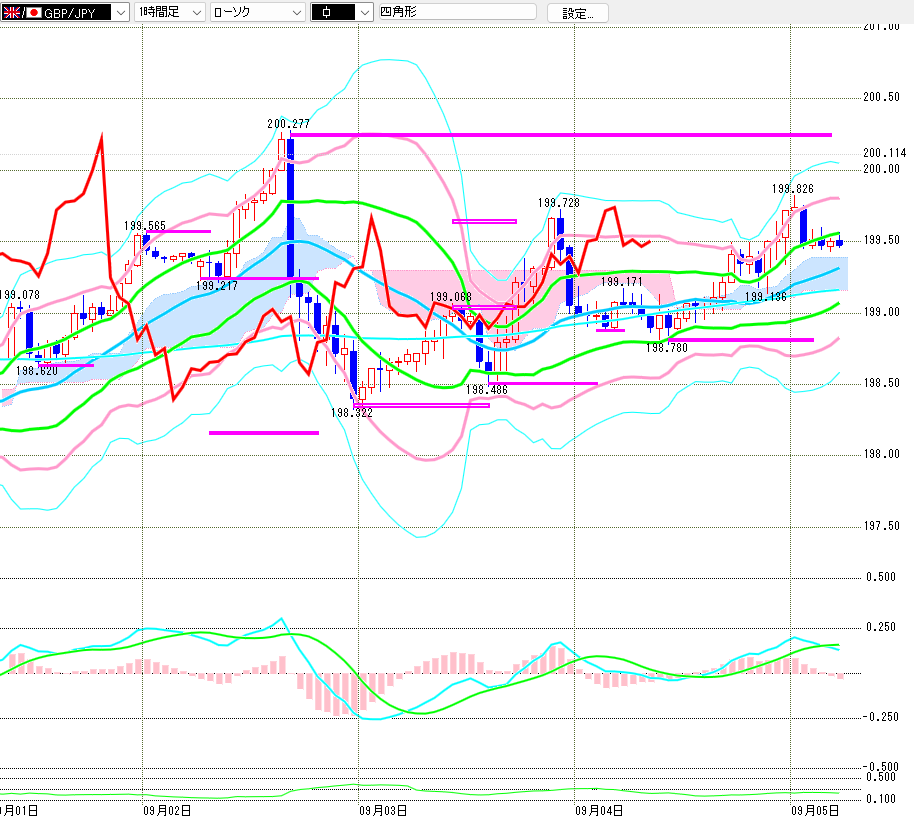The width and height of the screenshot is (914, 816).
Task: Click the 198.620 low price label
Action: coord(37,371)
